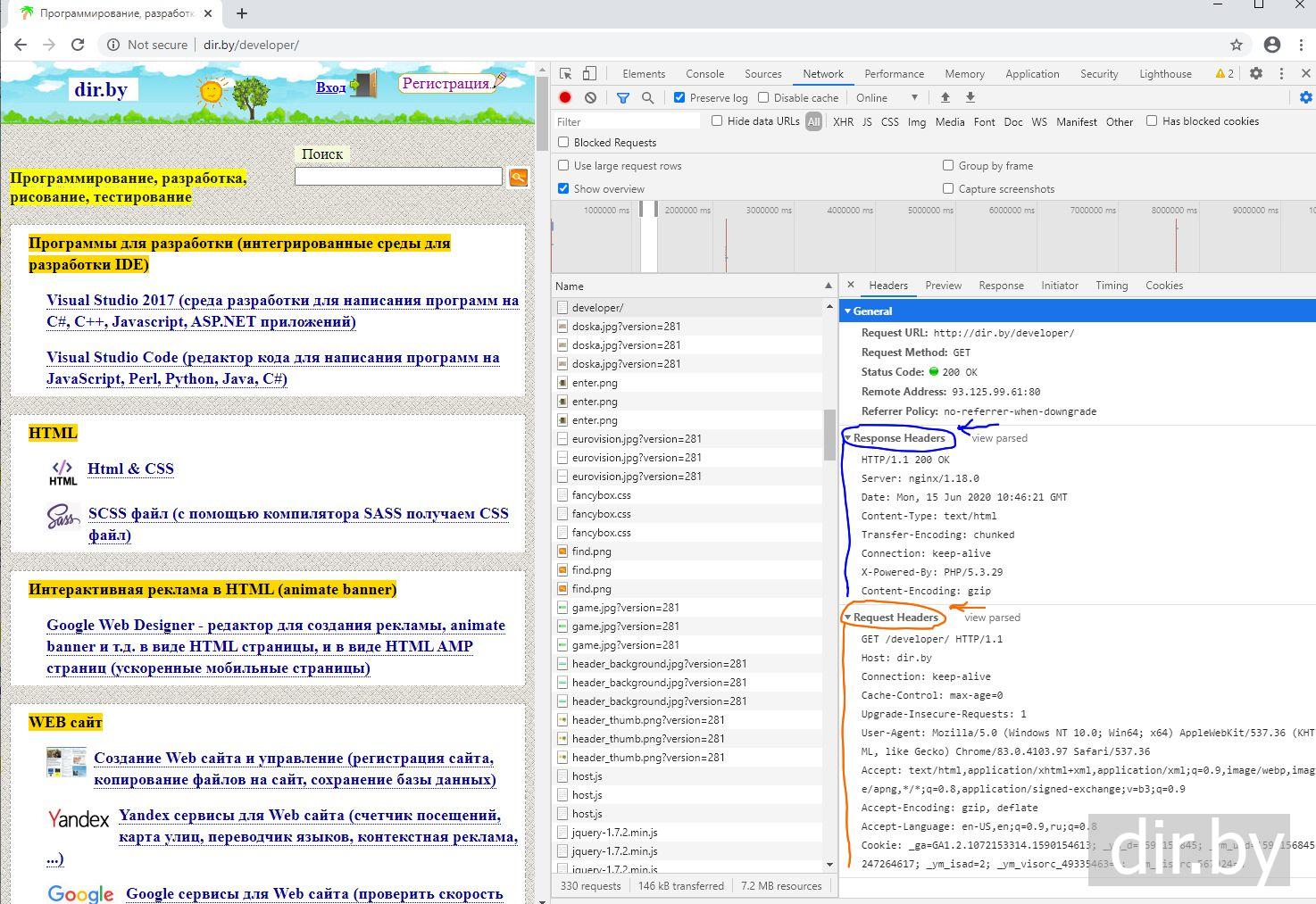Click the import HAR file upload icon
Image resolution: width=1316 pixels, height=904 pixels.
[x=945, y=97]
